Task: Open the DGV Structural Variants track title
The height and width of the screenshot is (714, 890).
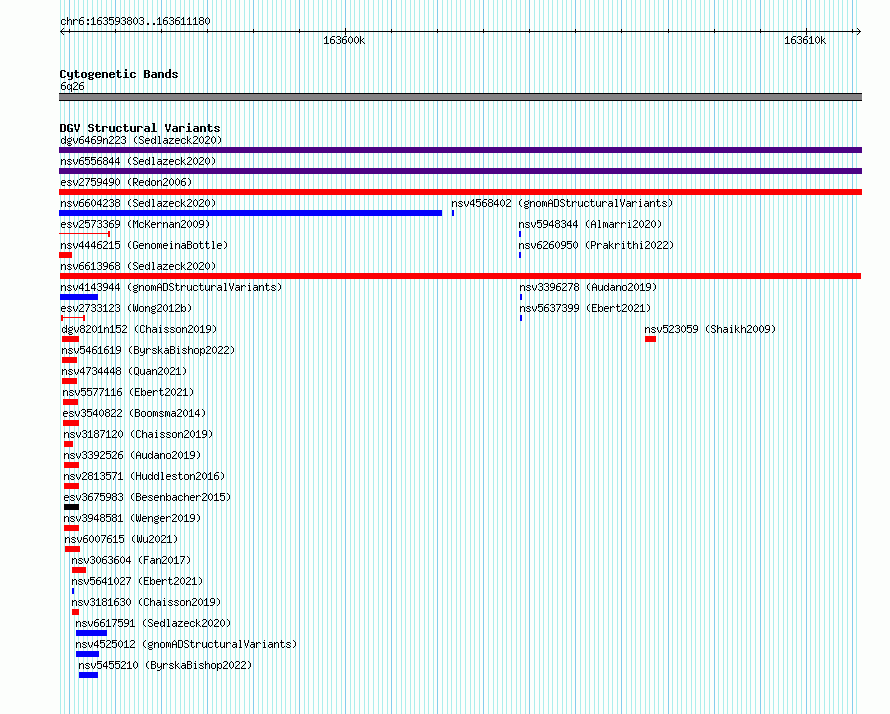Action: coord(140,128)
